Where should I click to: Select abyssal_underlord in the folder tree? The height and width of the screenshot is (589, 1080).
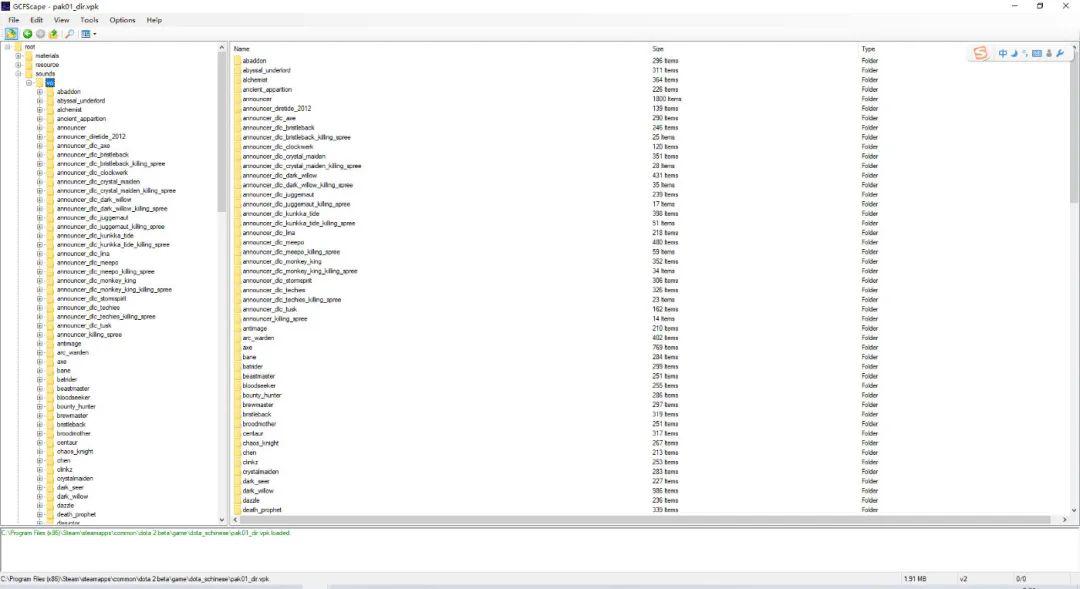81,101
